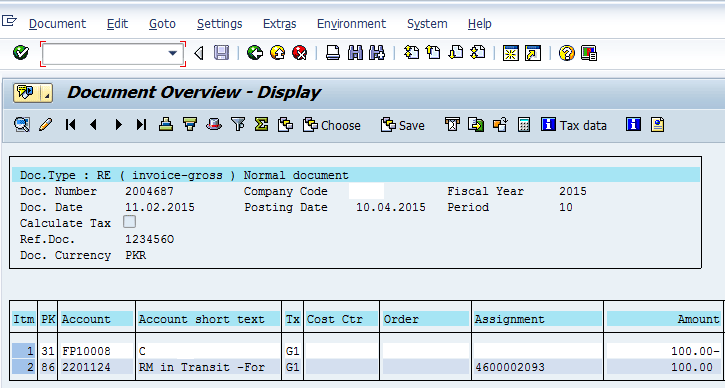Toggle the Calculate Tax checkbox
The height and width of the screenshot is (388, 725).
tap(129, 222)
